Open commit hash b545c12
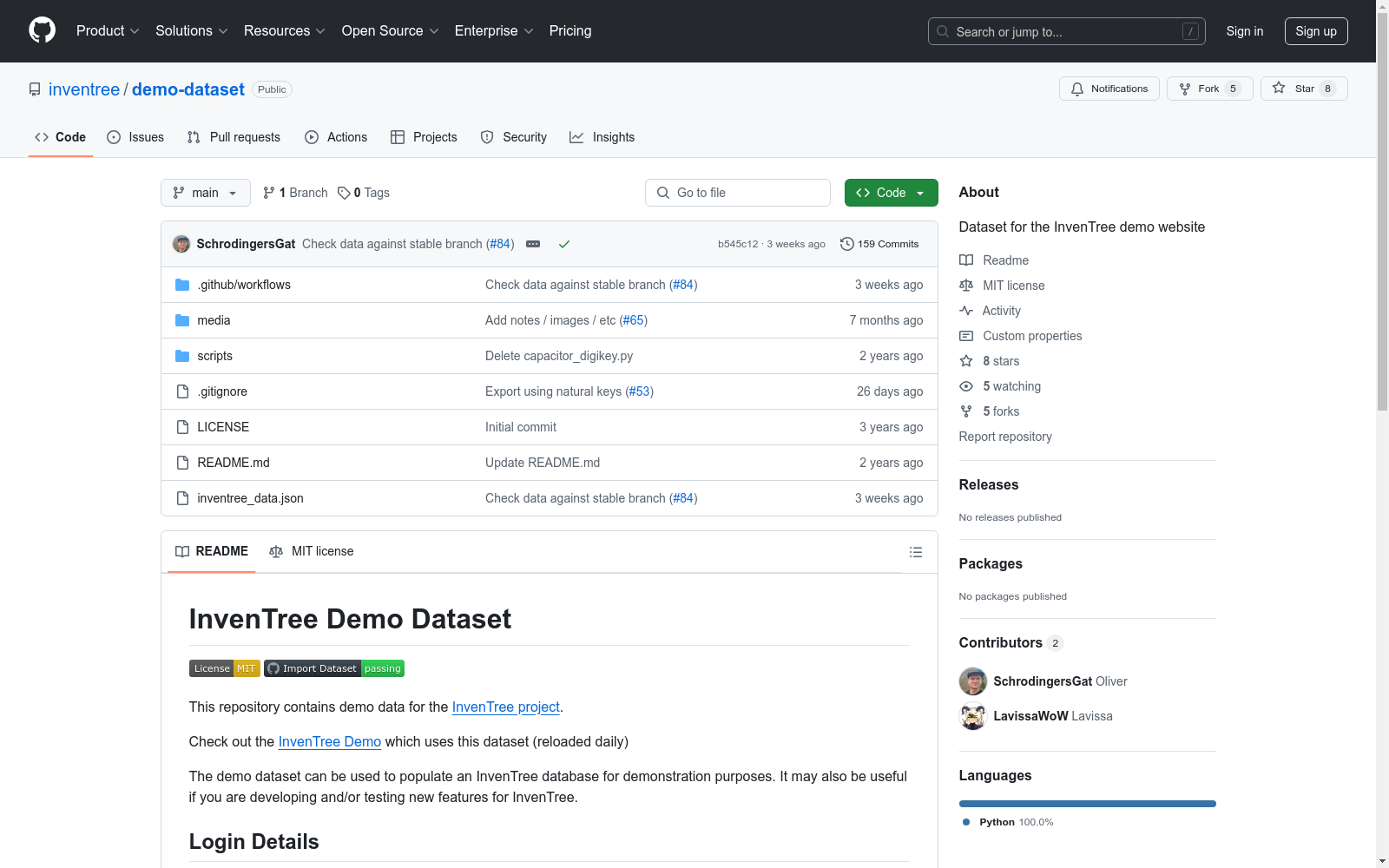 (x=738, y=244)
